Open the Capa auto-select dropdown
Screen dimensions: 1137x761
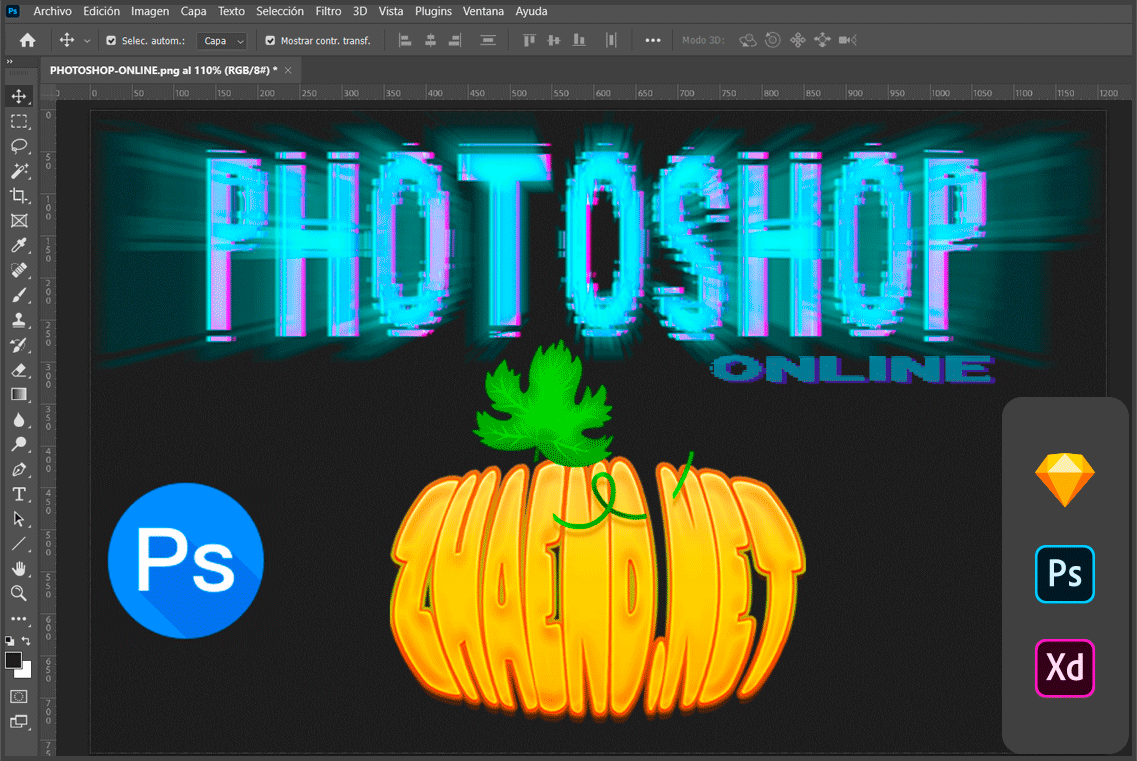pos(221,40)
